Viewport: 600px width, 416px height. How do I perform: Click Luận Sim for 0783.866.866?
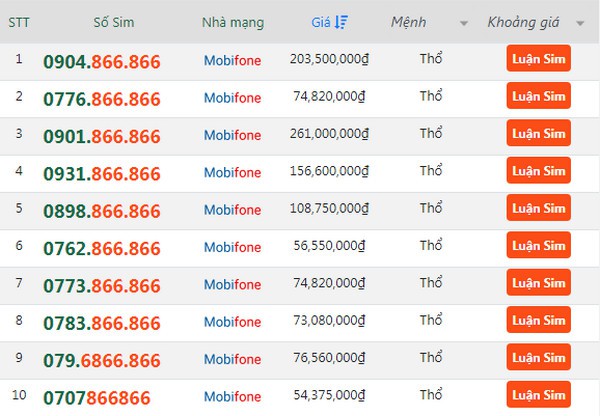(538, 320)
